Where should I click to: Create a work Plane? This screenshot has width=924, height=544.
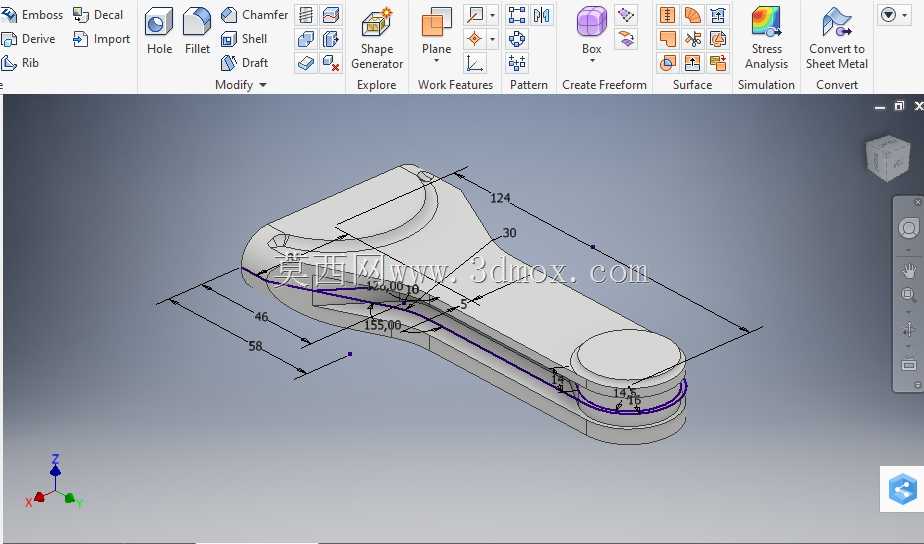tap(437, 31)
